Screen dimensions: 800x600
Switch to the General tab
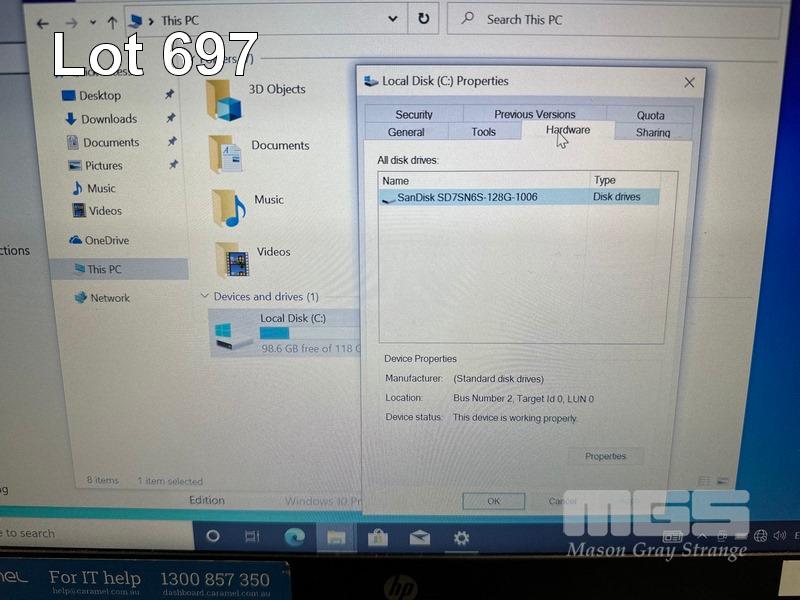[406, 132]
